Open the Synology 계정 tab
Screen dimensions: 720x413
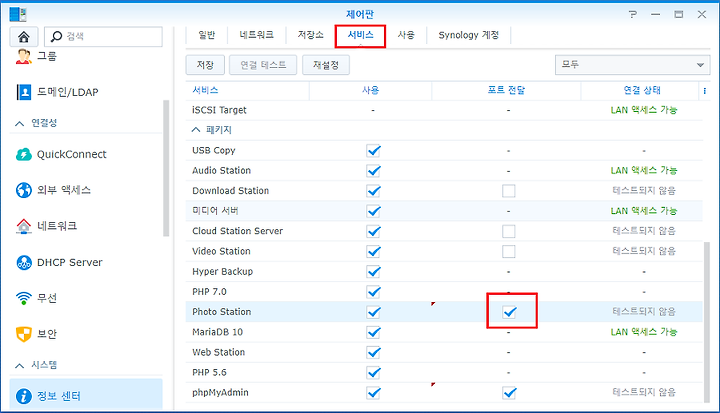468,35
